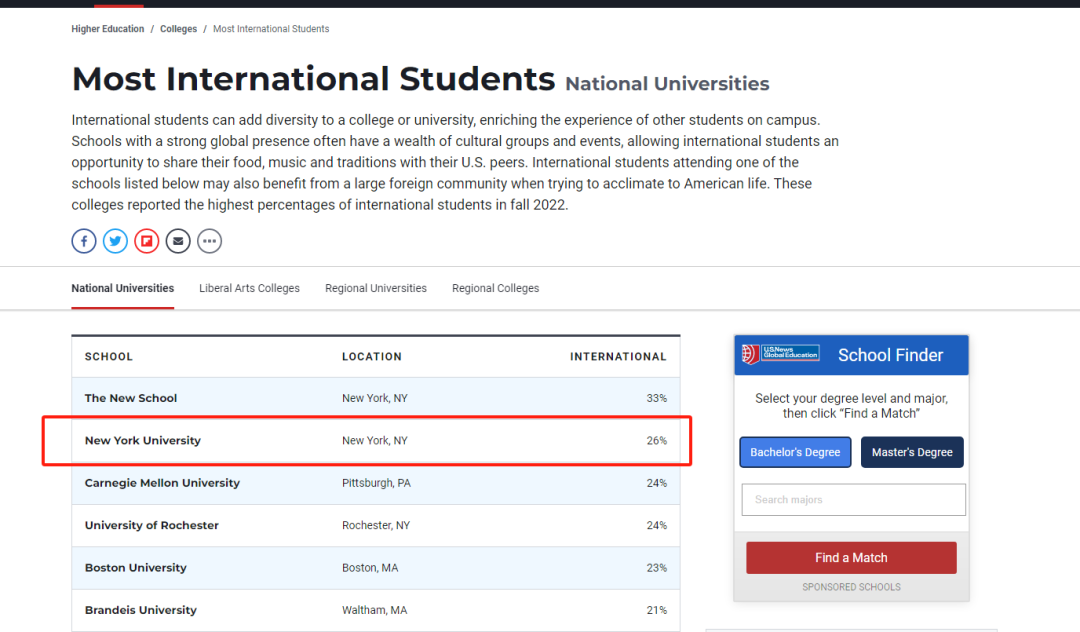Click the SCHOOL column header
This screenshot has width=1080, height=632.
109,357
